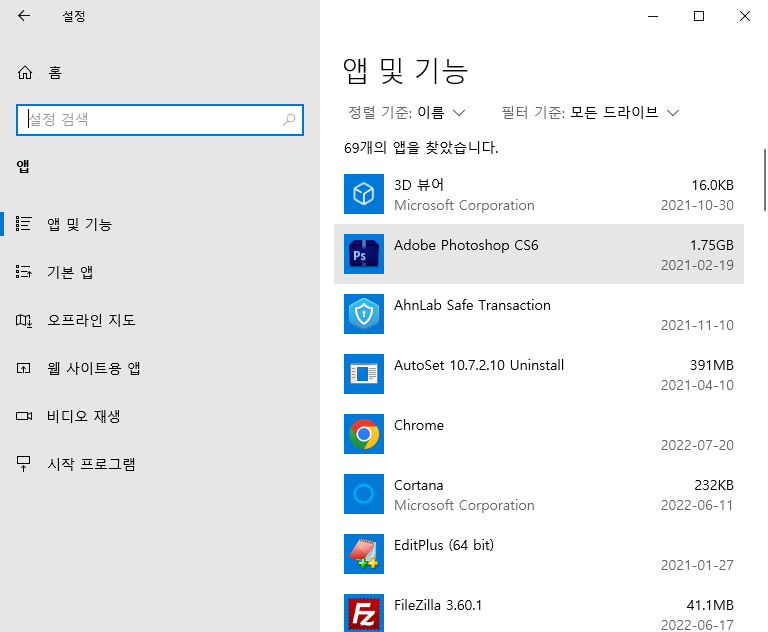
Task: Minimize the 설정 window
Action: (x=653, y=16)
